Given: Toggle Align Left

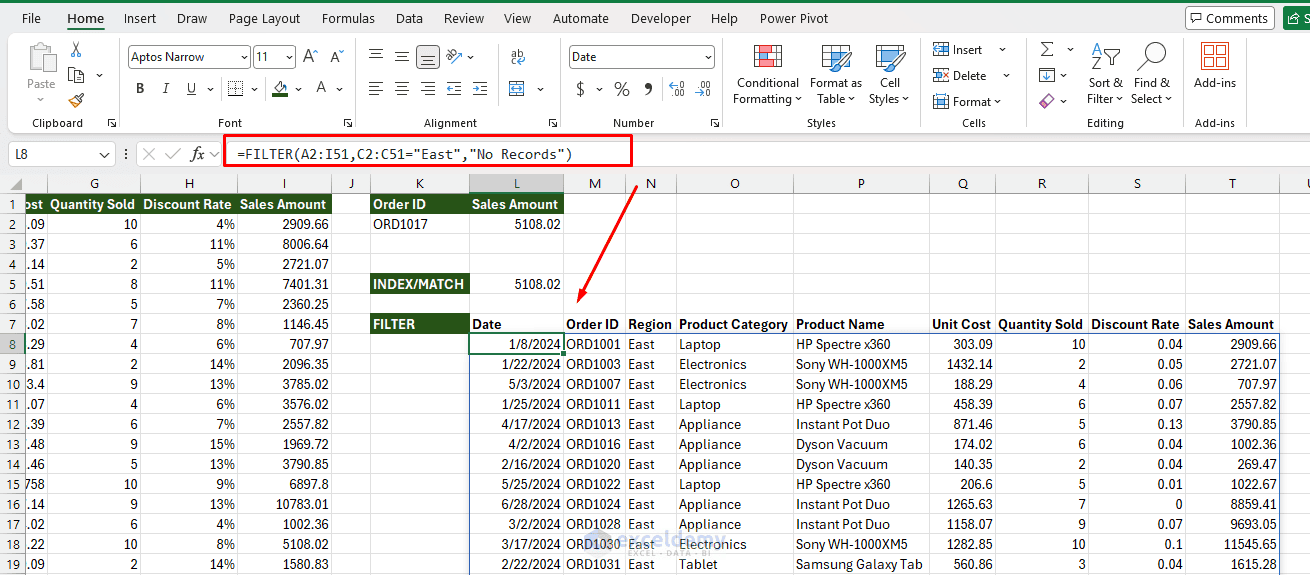Looking at the screenshot, I should click(x=376, y=89).
